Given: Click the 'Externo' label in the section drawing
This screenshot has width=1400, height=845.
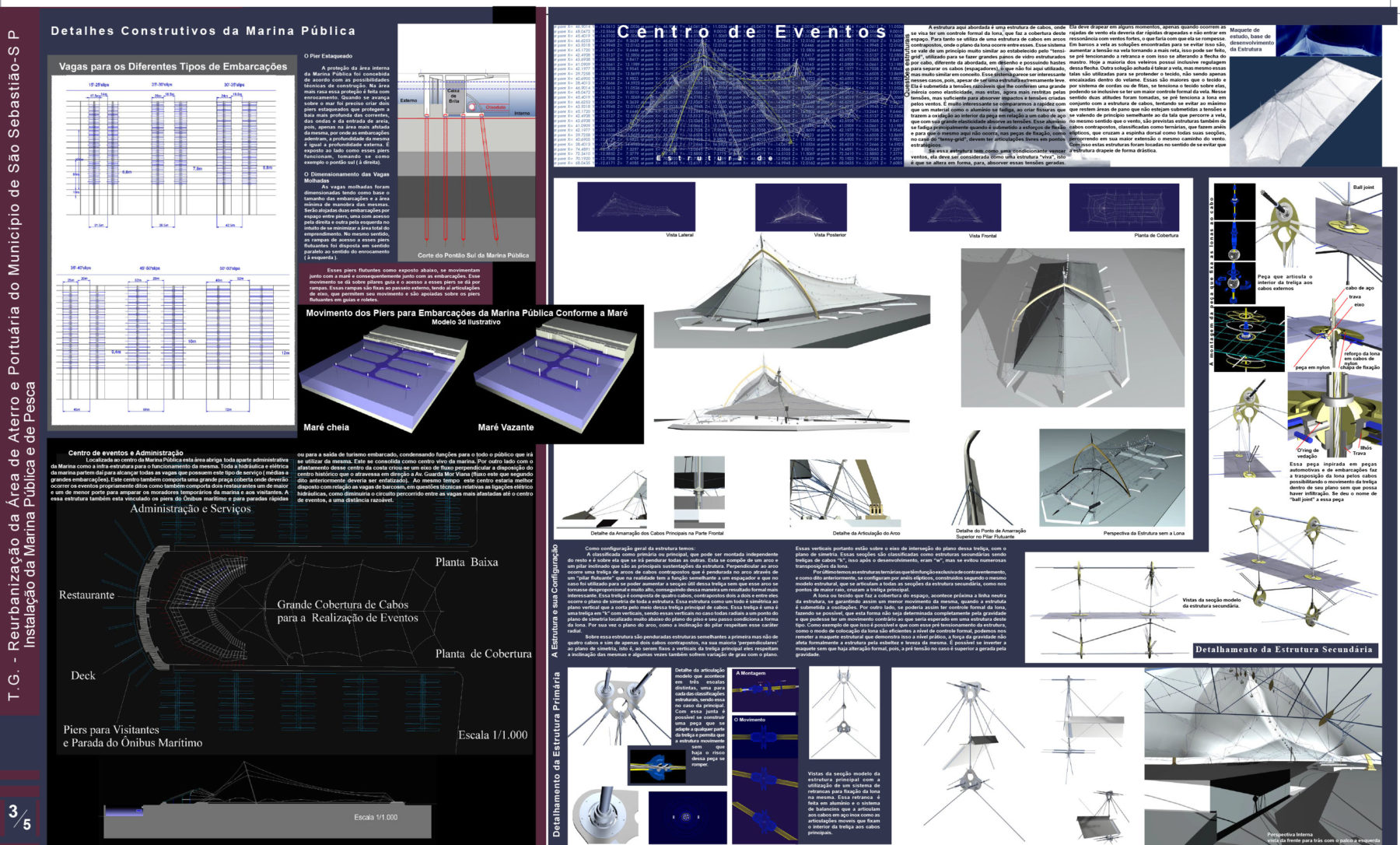Looking at the screenshot, I should pos(408,100).
